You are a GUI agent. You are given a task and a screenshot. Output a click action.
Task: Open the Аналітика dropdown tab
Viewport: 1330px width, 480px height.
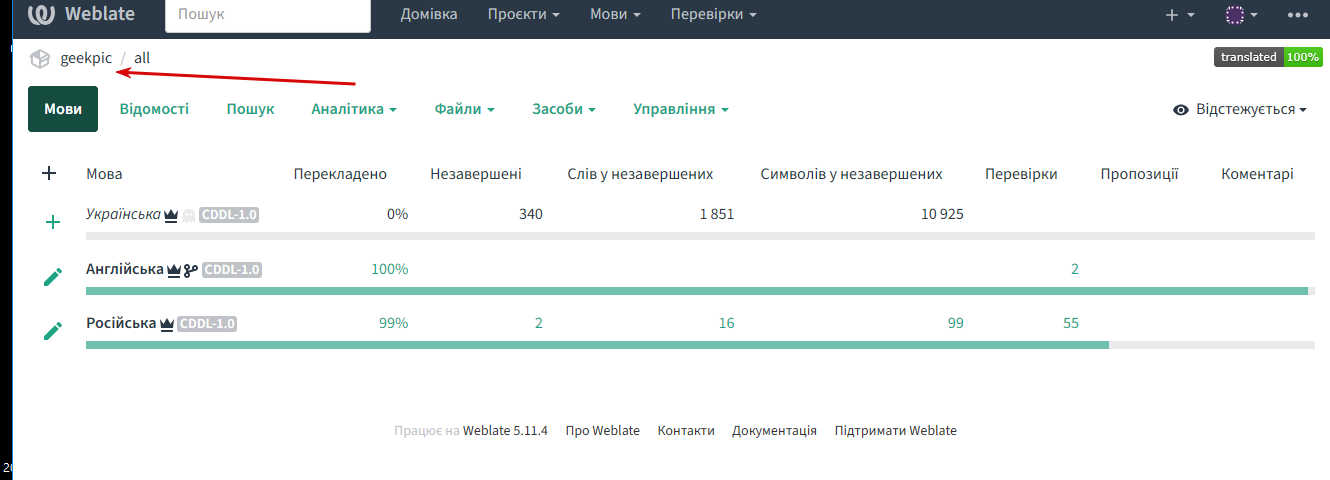click(354, 109)
